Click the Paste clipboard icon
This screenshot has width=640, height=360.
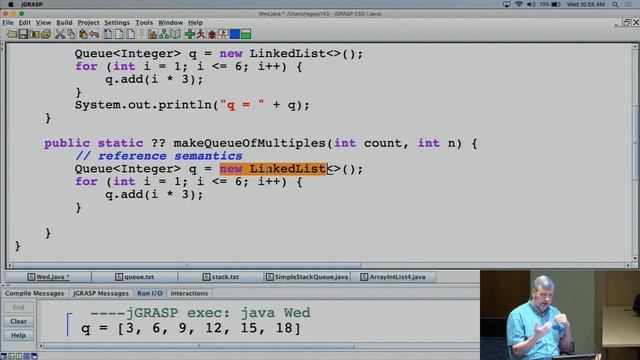coord(83,34)
